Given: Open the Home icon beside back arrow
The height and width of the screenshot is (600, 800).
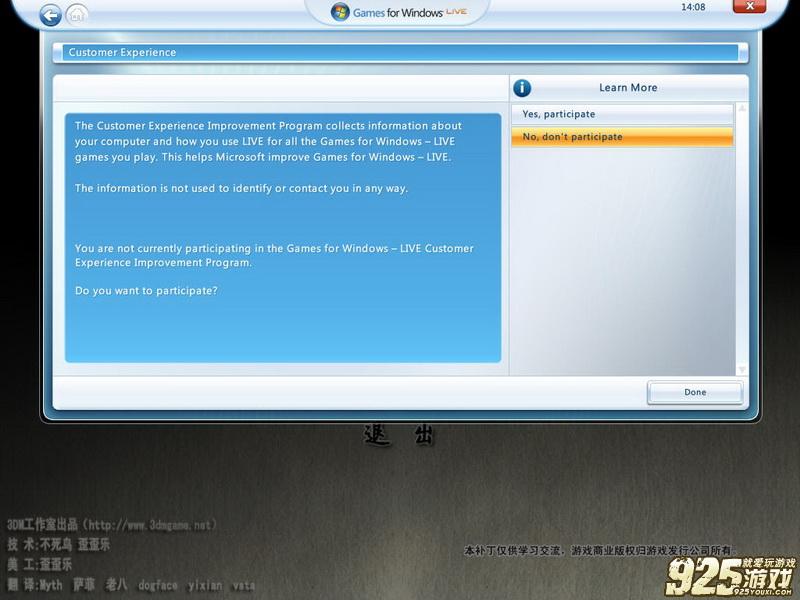Looking at the screenshot, I should pyautogui.click(x=77, y=15).
